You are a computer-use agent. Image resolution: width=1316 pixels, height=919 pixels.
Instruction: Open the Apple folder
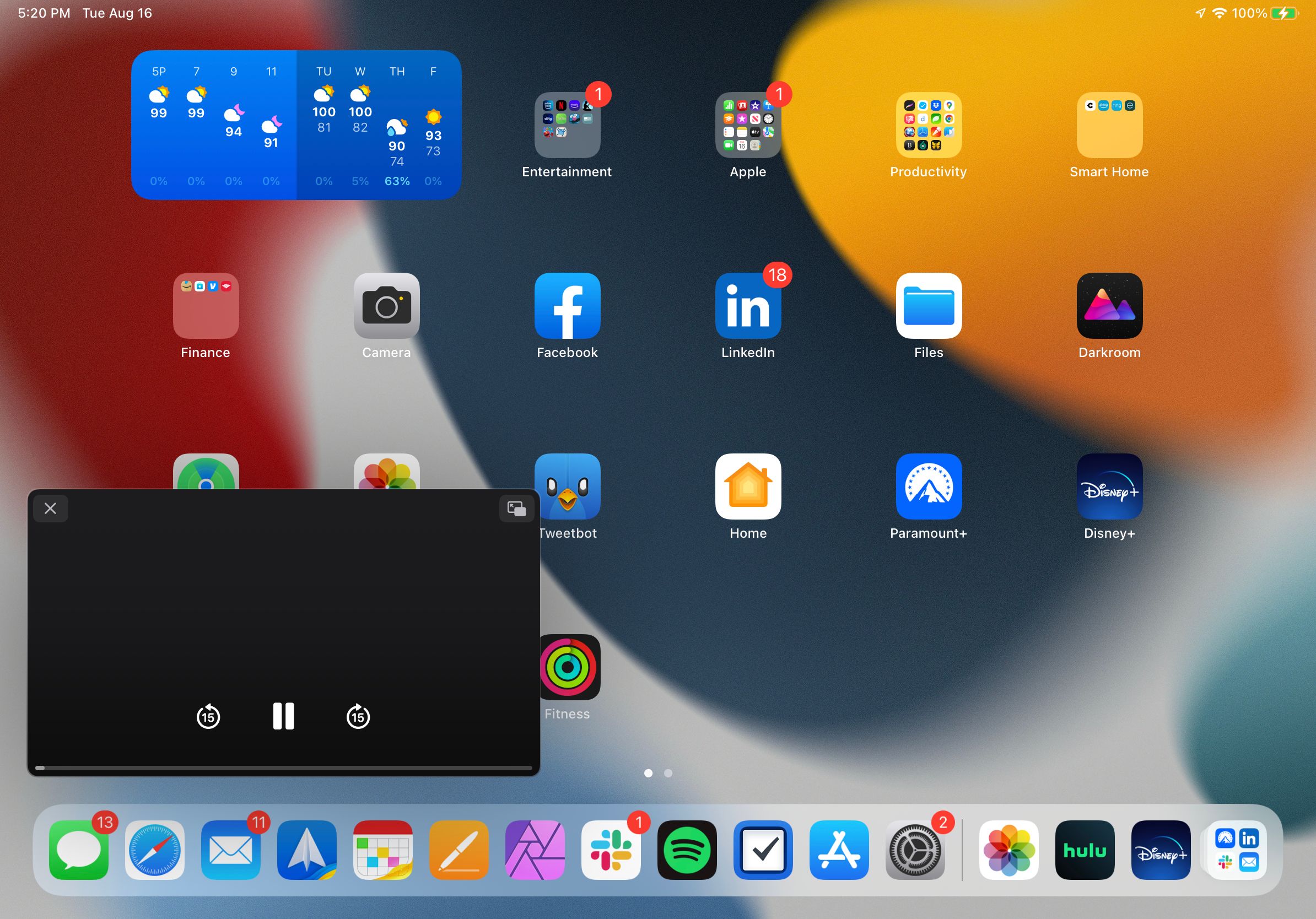pos(748,125)
